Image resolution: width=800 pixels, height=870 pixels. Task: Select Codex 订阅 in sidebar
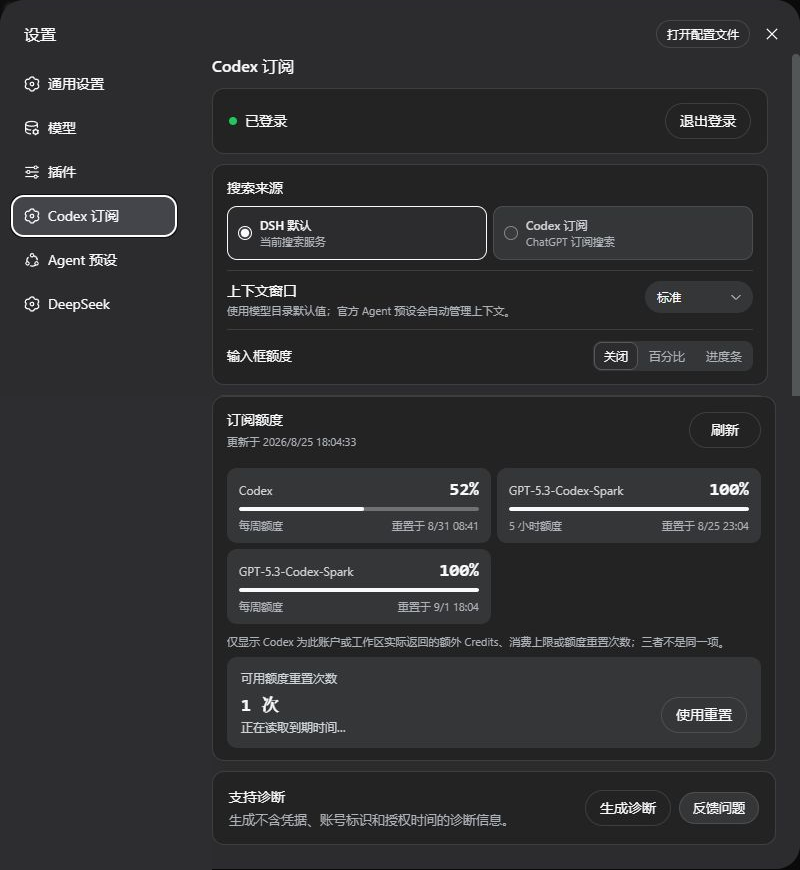94,216
